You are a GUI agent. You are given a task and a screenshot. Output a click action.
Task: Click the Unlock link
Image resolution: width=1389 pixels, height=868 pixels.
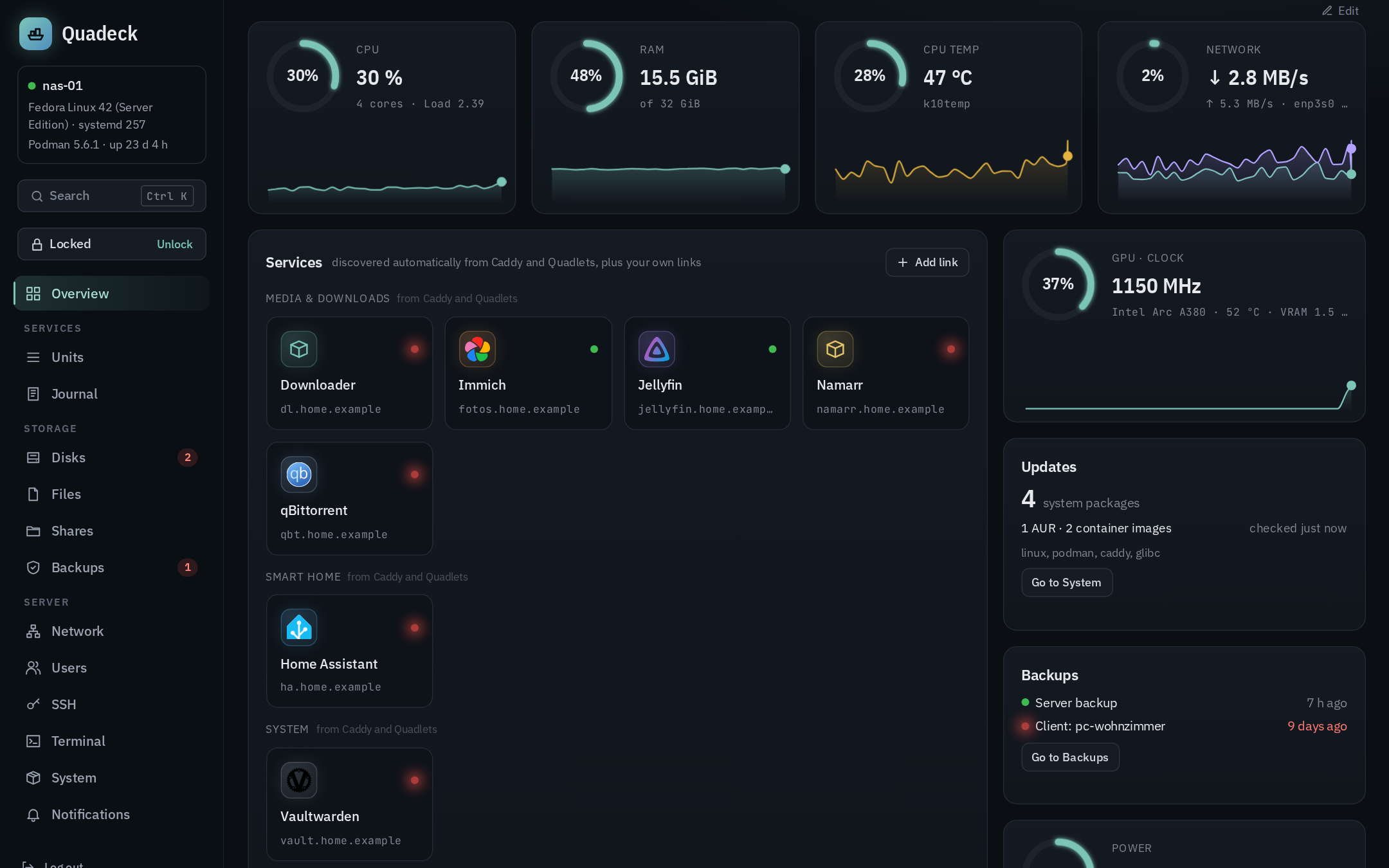click(175, 244)
